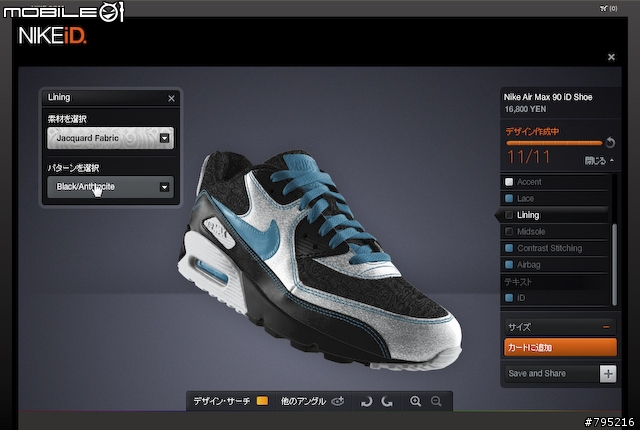Close the NIKEiD customizer window
This screenshot has height=430, width=640.
611,57
